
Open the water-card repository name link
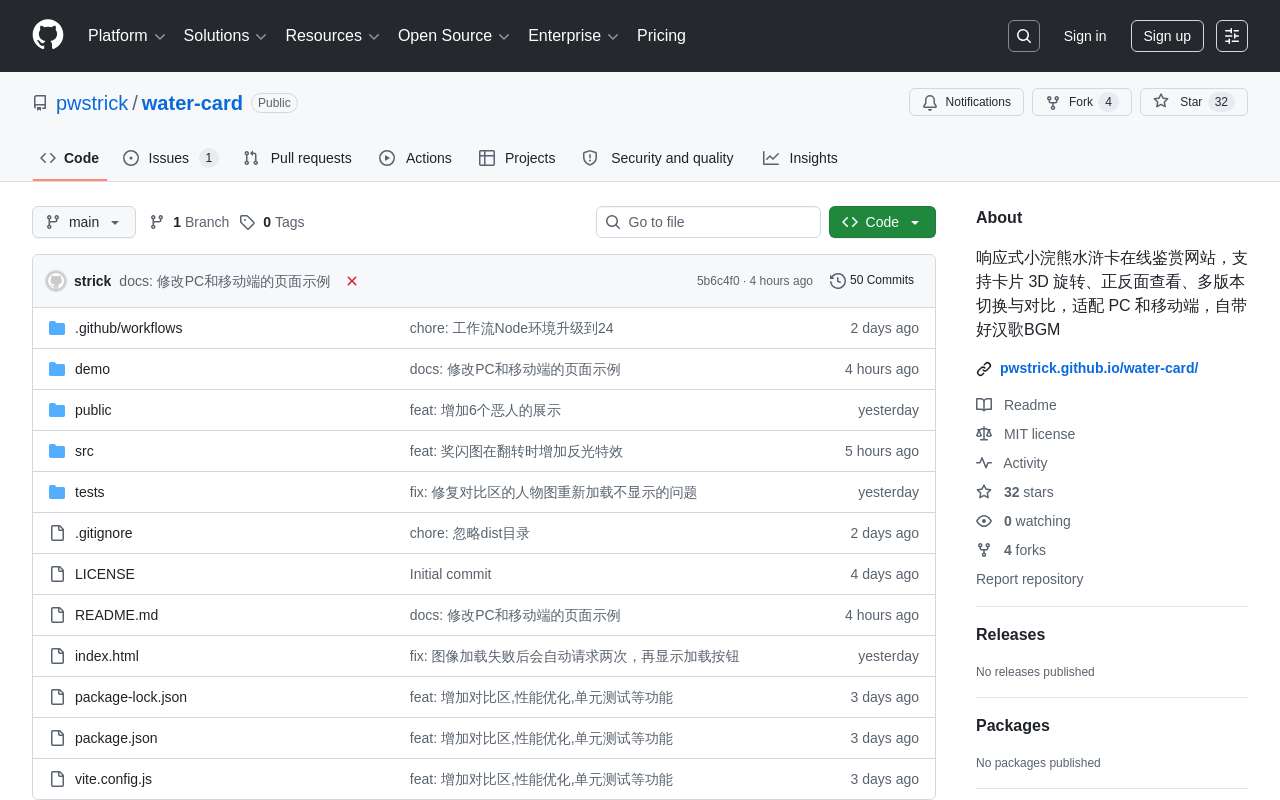pos(192,103)
